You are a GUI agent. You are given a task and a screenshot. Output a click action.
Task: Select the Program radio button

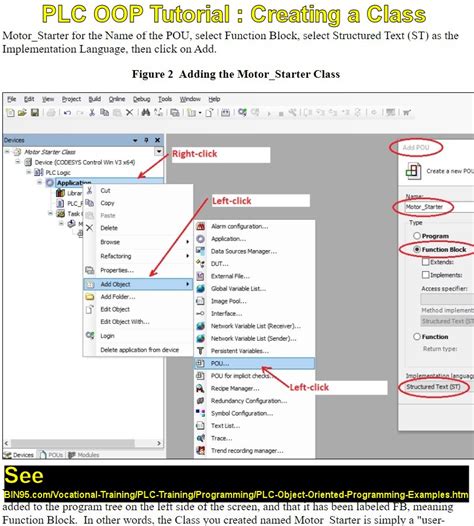tap(417, 236)
